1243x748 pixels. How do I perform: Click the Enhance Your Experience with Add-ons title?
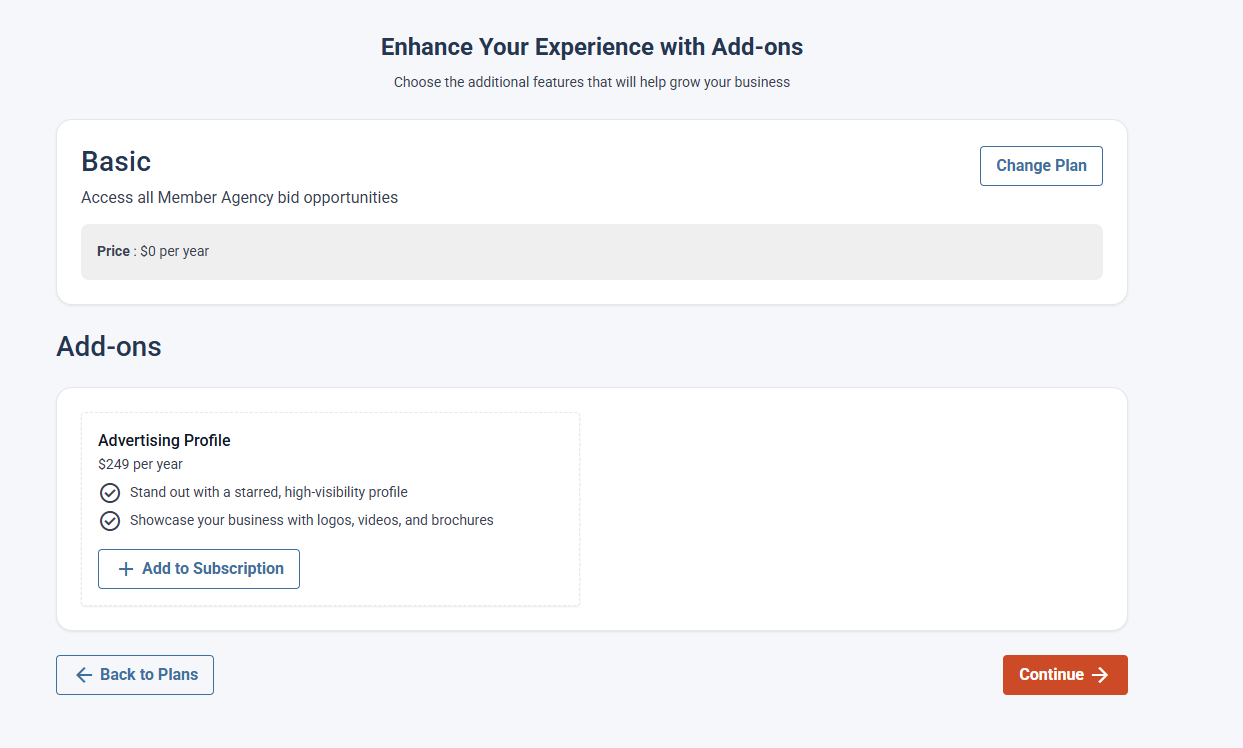[x=592, y=47]
